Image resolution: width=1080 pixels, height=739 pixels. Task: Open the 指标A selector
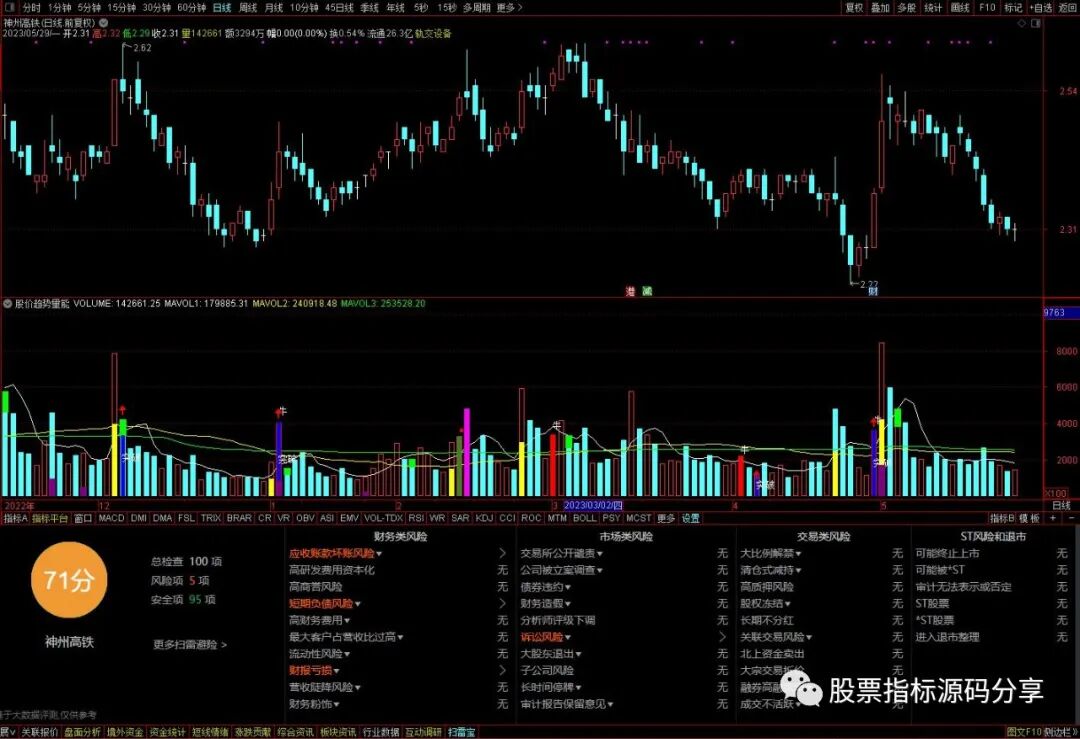[x=15, y=518]
